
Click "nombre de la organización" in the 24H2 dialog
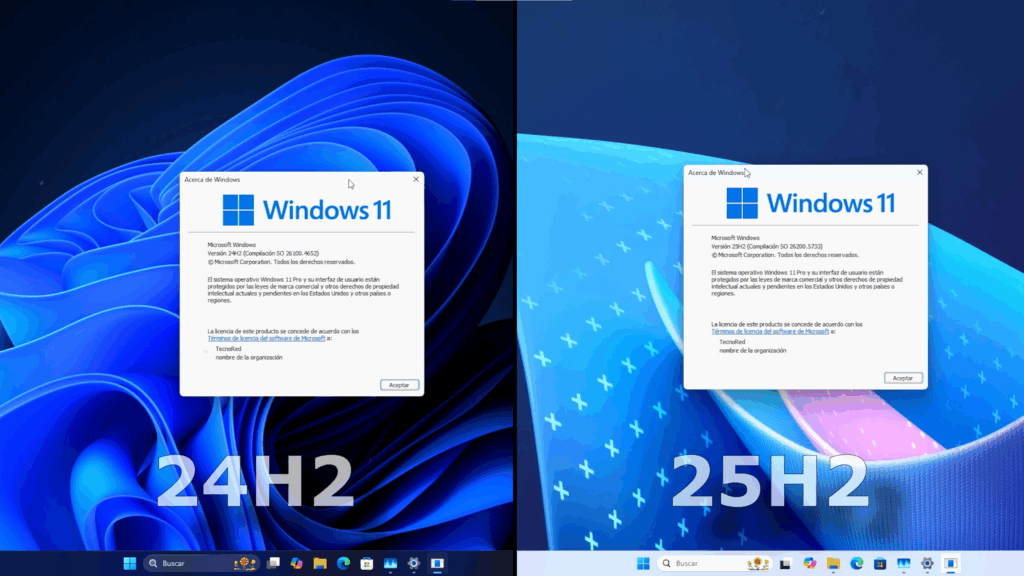(249, 357)
